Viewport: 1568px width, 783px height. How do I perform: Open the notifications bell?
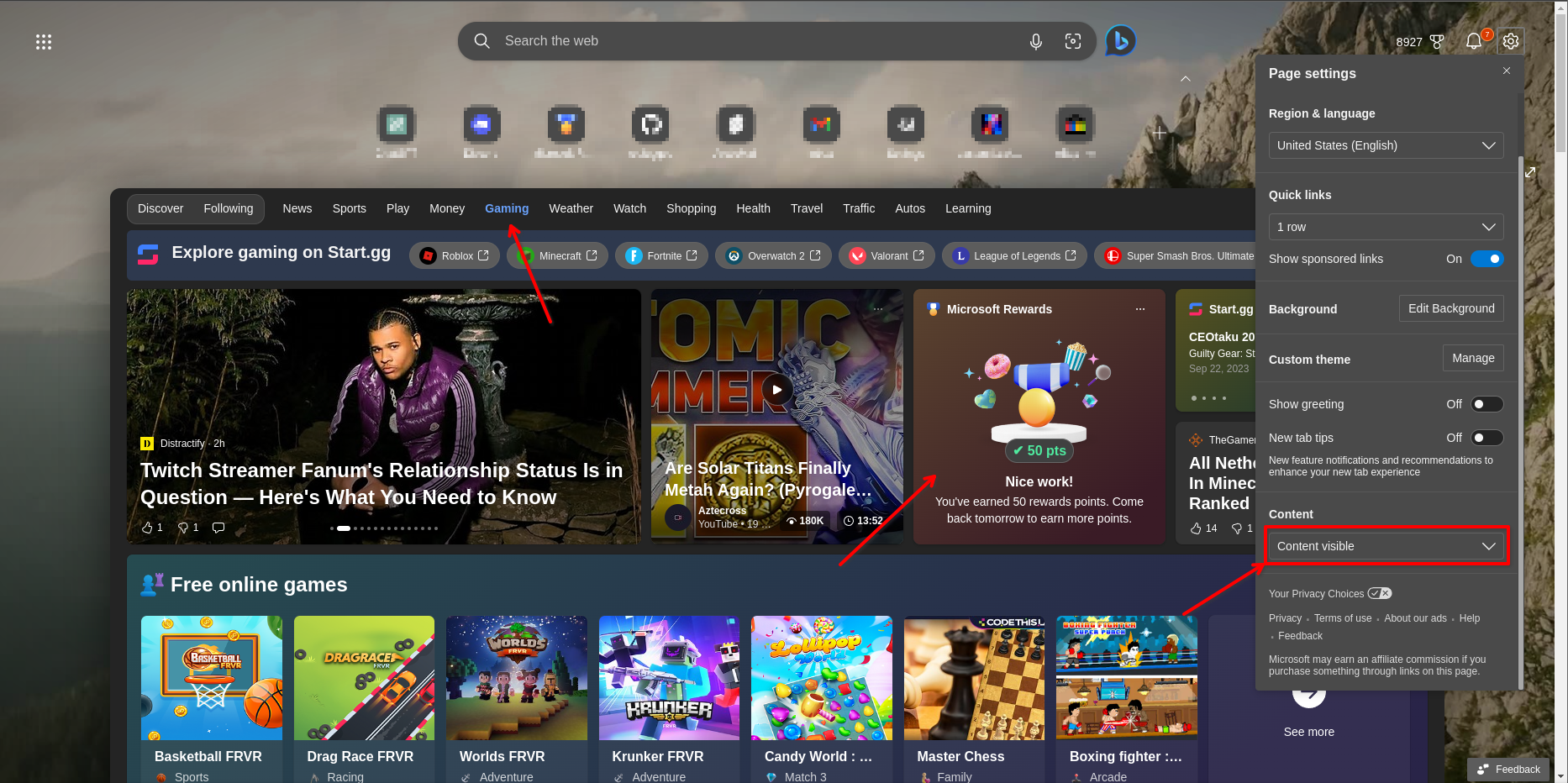point(1473,40)
